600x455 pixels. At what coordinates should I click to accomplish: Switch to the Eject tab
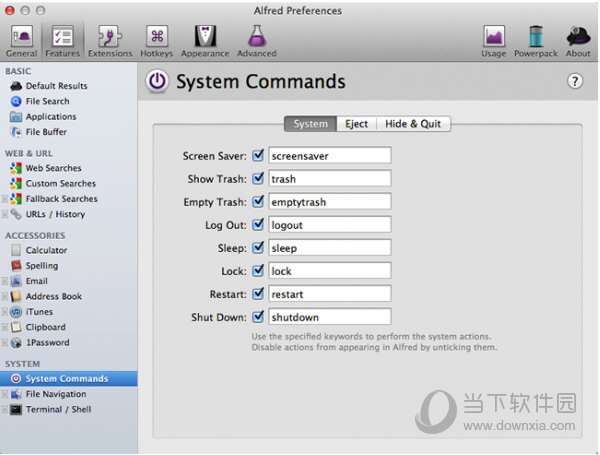356,124
